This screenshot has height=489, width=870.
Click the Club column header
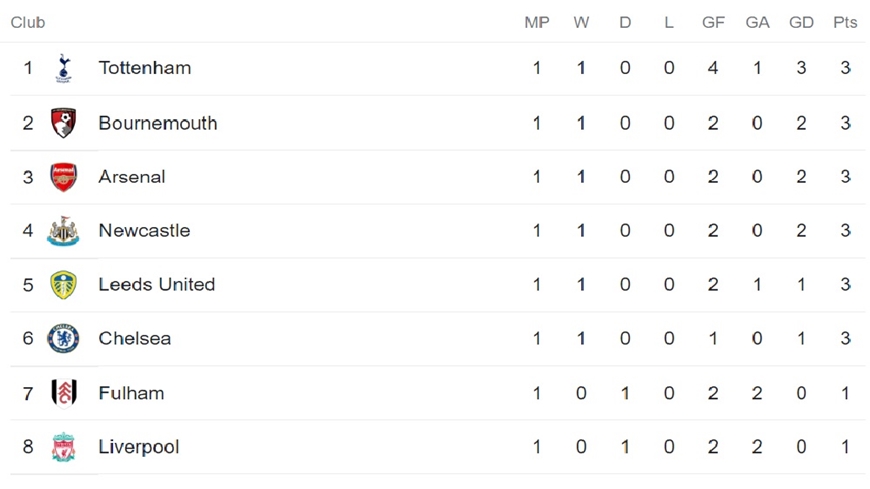click(28, 22)
